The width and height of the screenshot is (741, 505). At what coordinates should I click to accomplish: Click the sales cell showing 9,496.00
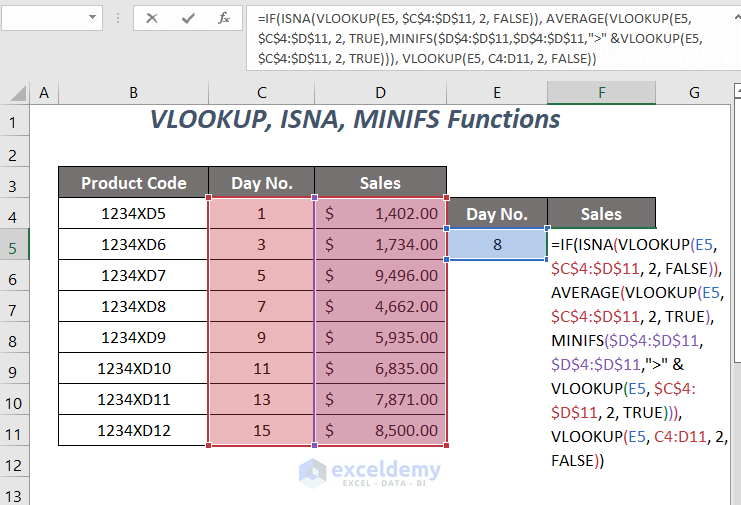380,275
